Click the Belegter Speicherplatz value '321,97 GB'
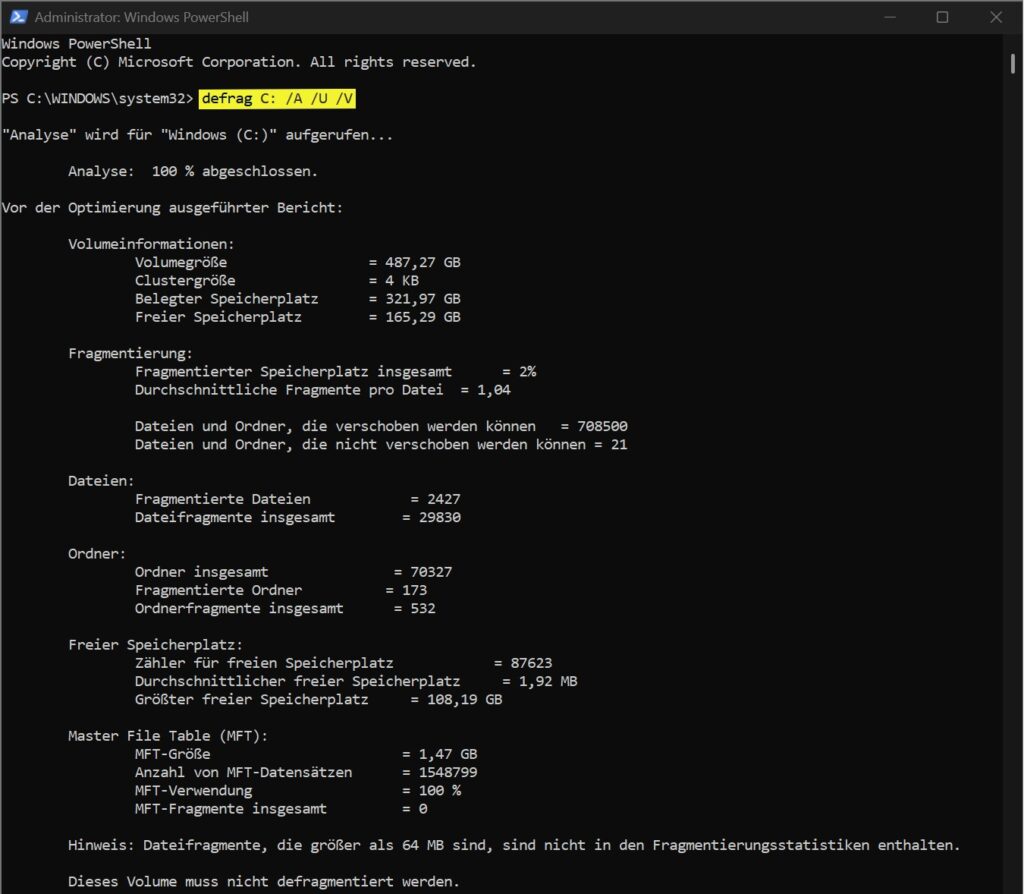Image resolution: width=1024 pixels, height=894 pixels. pyautogui.click(x=423, y=299)
